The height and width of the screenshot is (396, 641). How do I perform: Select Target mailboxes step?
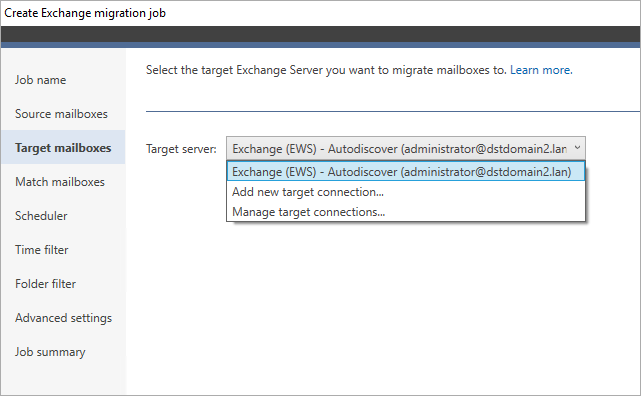63,148
